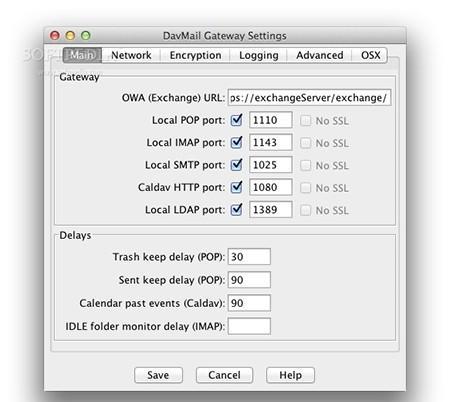Select the LDAP port field showing 1389

(x=271, y=210)
